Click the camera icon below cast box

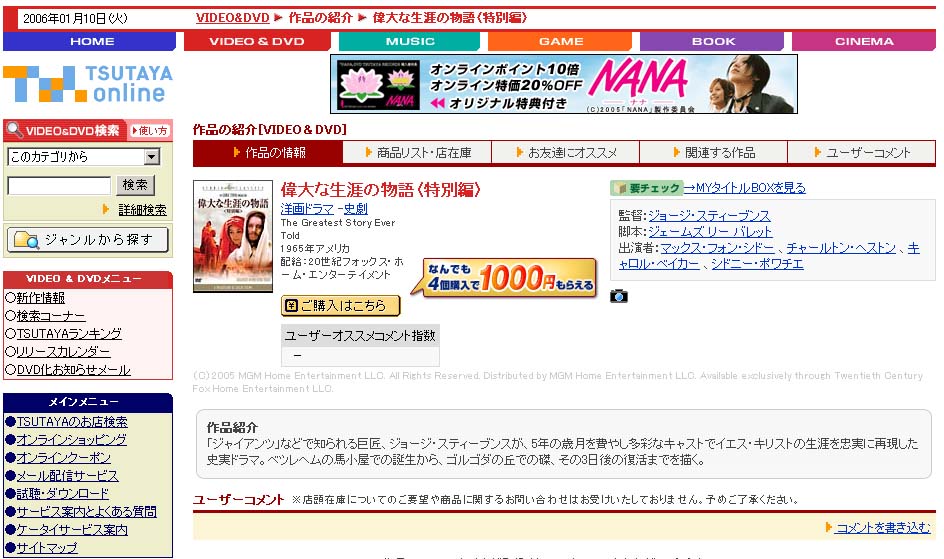click(618, 296)
